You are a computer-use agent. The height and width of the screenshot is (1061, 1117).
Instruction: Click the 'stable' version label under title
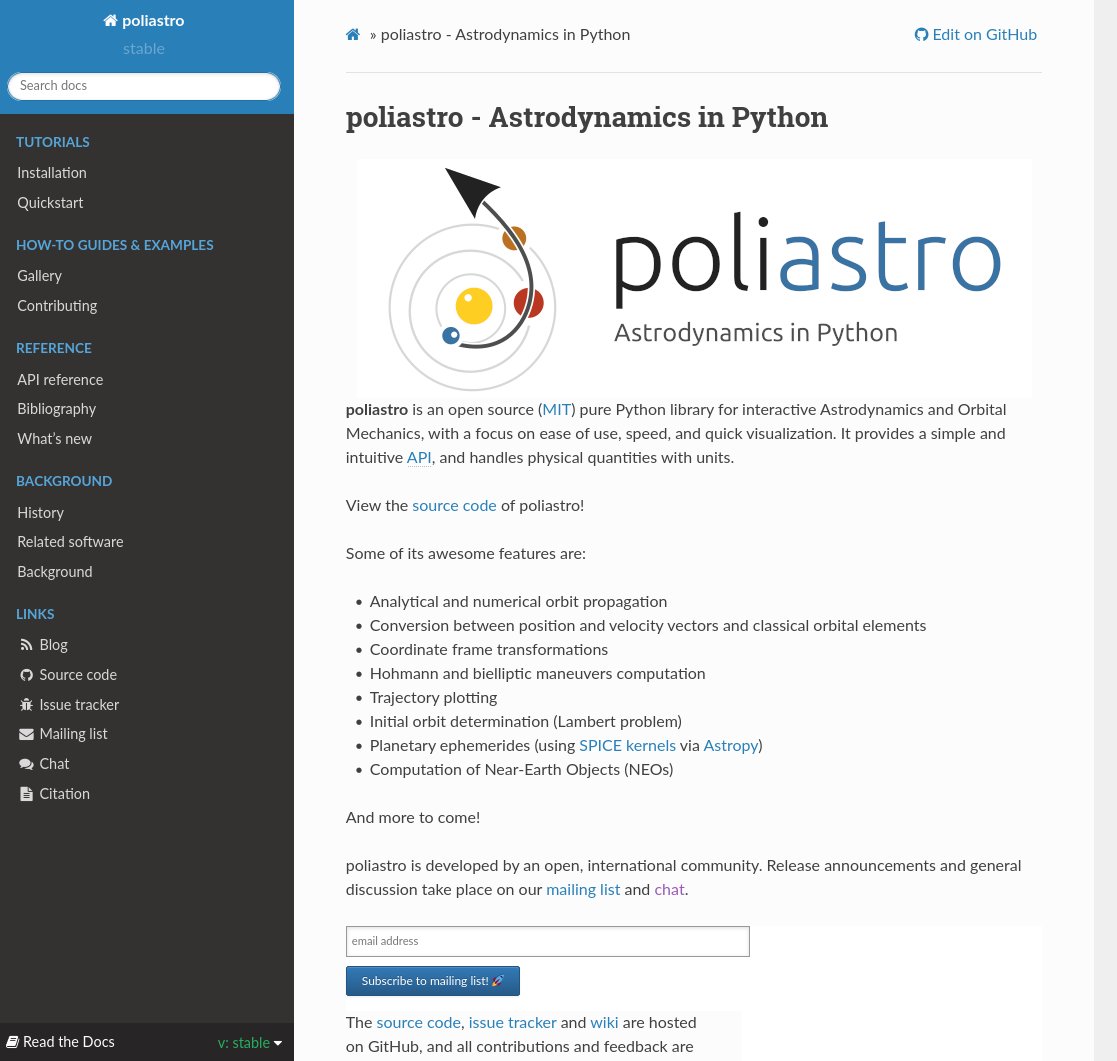point(144,49)
